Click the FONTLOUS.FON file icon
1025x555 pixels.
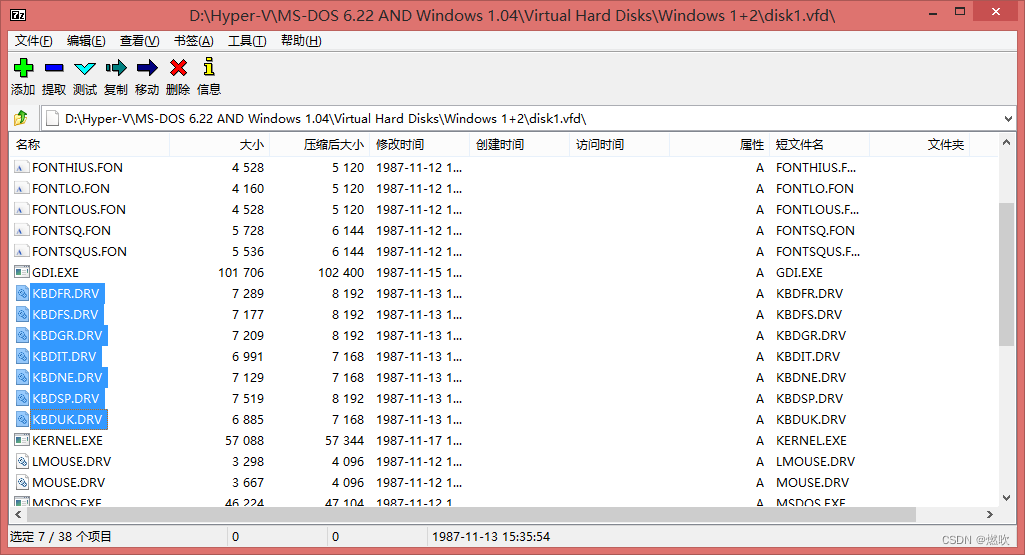pyautogui.click(x=22, y=209)
